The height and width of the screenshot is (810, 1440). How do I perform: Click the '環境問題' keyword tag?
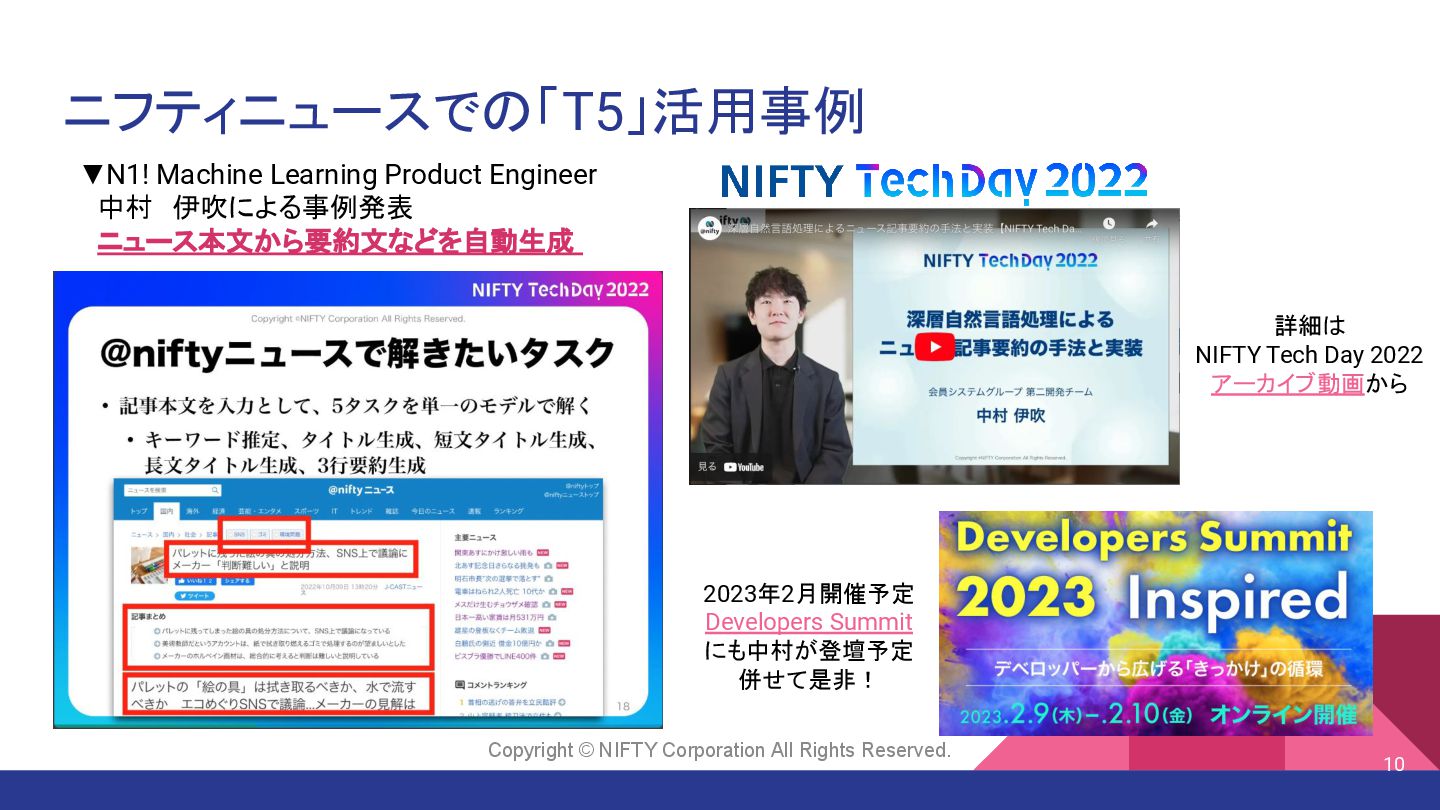coord(289,535)
